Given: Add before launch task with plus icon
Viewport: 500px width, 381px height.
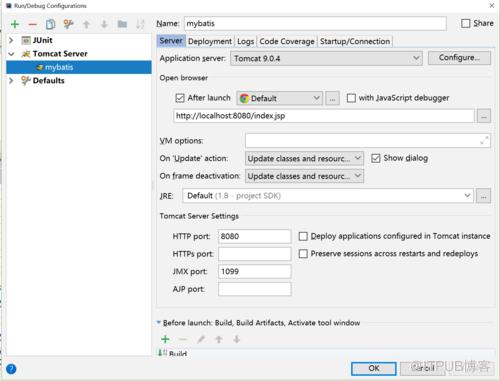Looking at the screenshot, I should coord(165,339).
